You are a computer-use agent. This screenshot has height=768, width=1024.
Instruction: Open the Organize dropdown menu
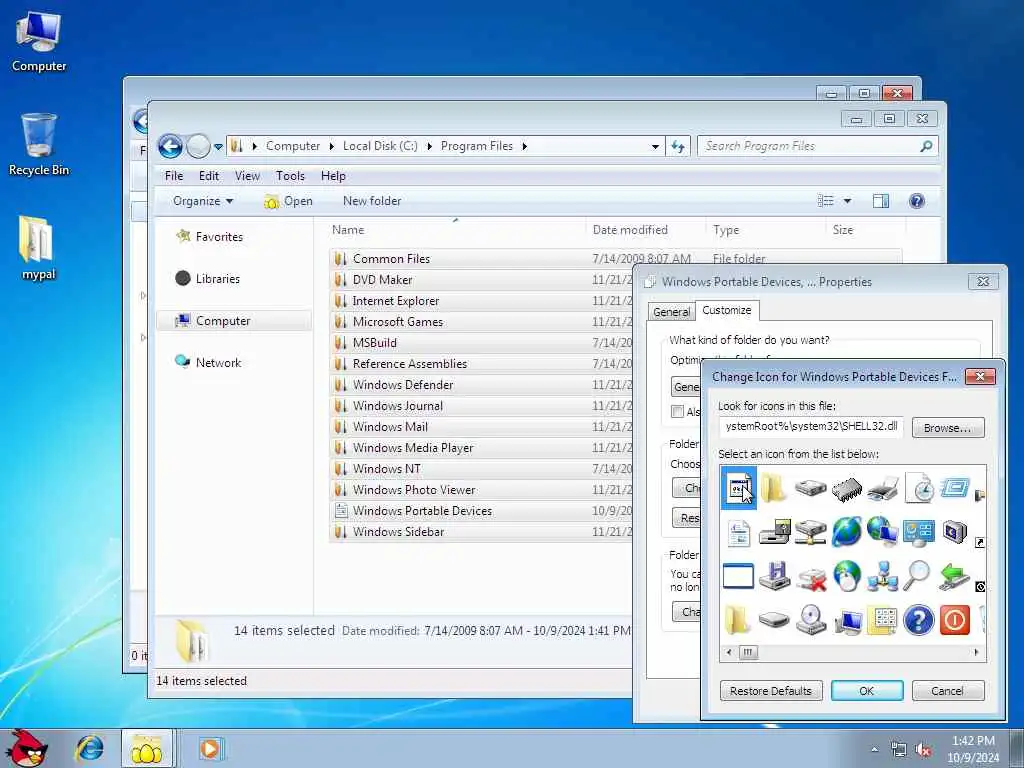[x=202, y=201]
